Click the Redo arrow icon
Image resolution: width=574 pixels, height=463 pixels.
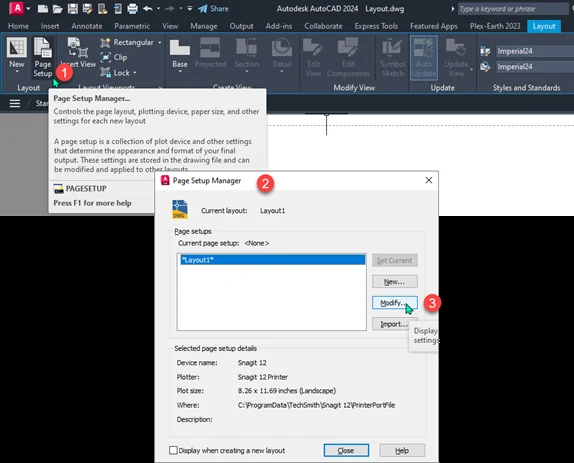pyautogui.click(x=169, y=8)
